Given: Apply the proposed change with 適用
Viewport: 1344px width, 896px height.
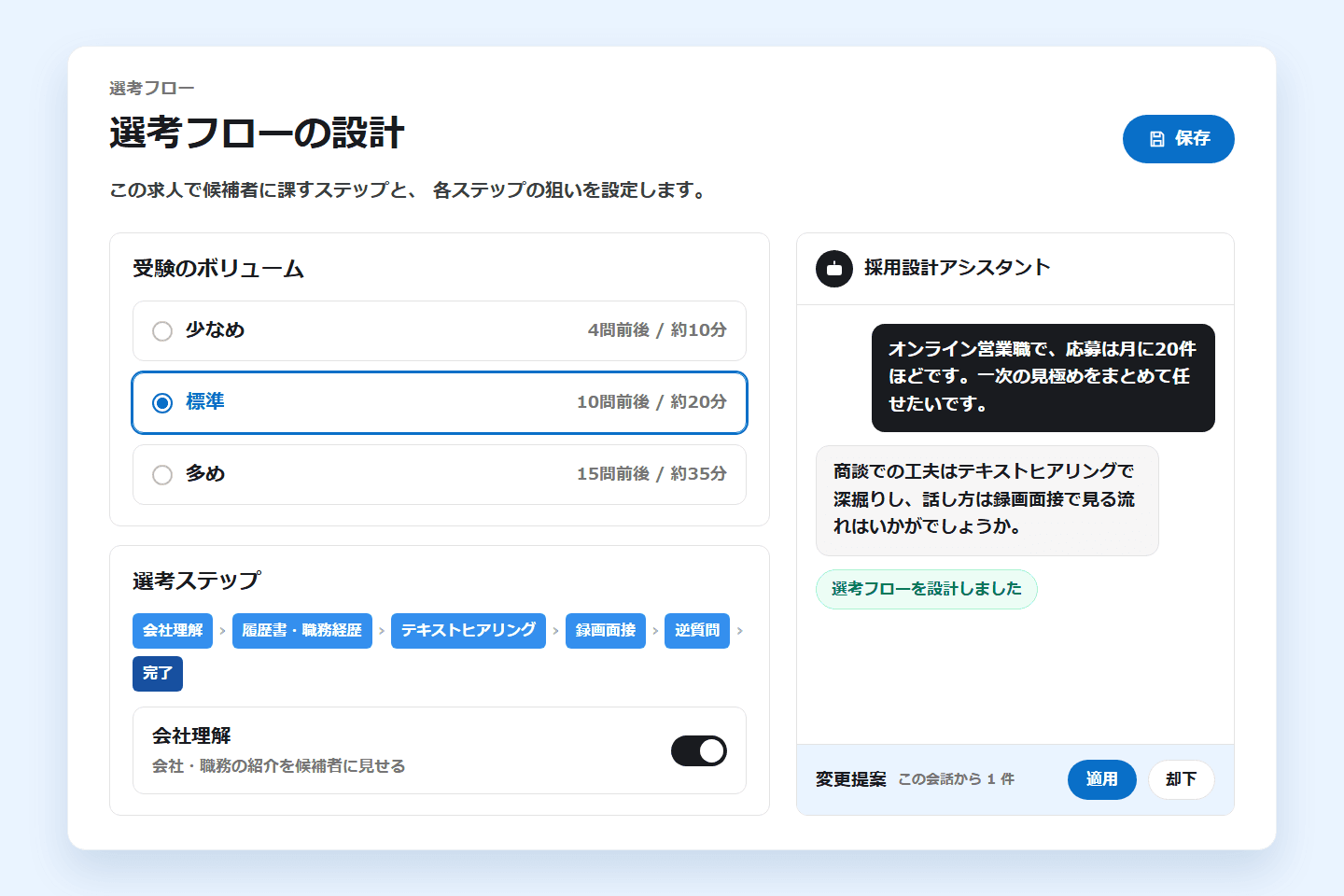Looking at the screenshot, I should (1102, 779).
